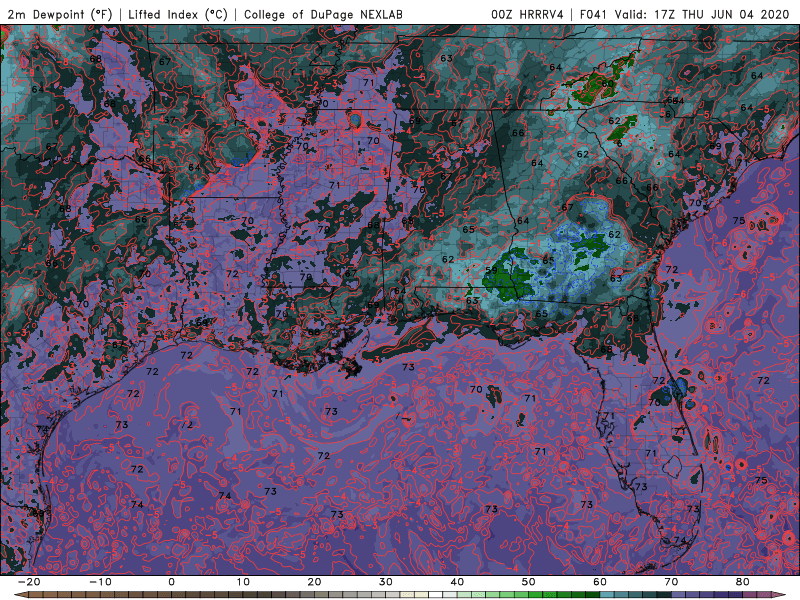This screenshot has height=600, width=800.
Task: Click the white colorbar segment between 30 and 40
Action: click(436, 595)
